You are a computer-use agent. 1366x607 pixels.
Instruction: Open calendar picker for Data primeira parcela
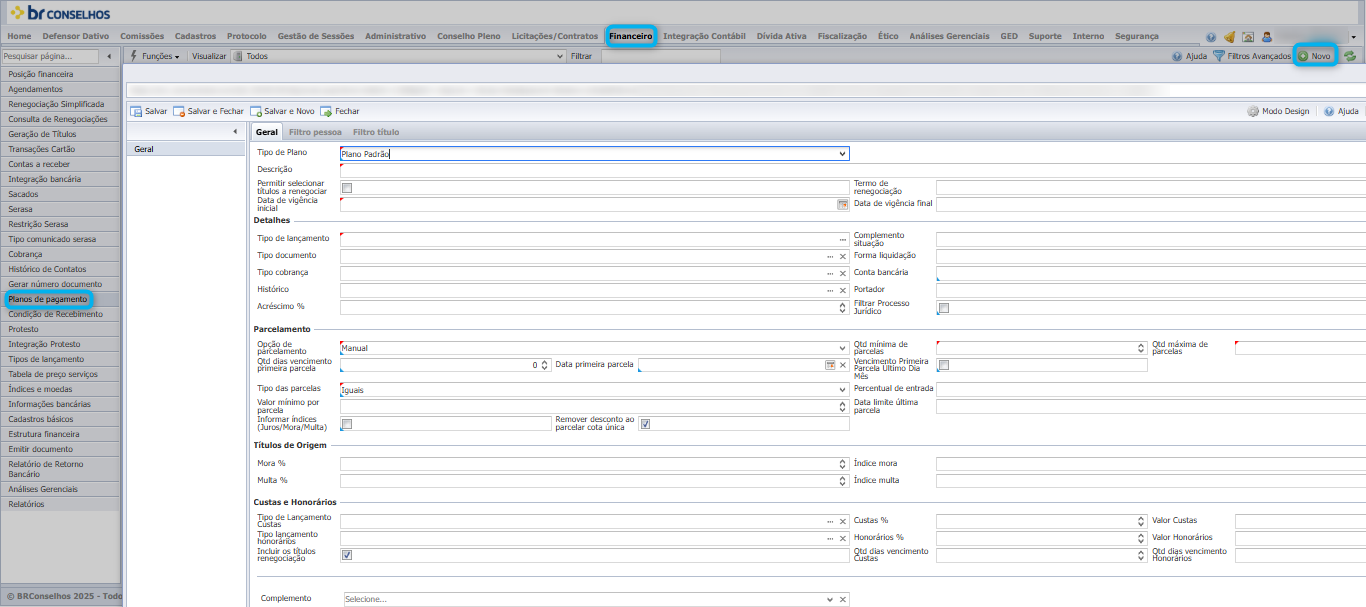[x=830, y=365]
